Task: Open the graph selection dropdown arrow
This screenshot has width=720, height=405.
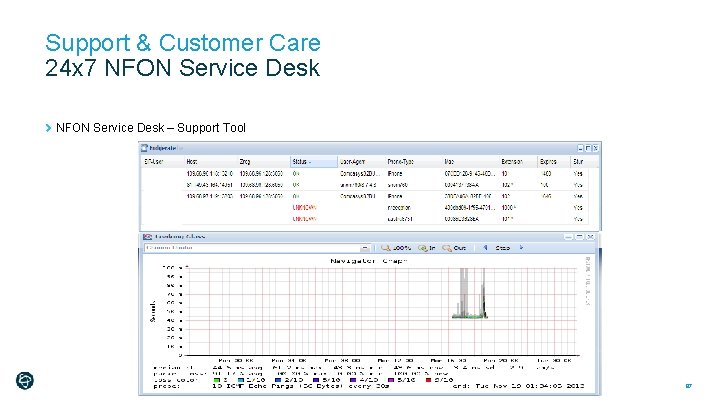Action: [365, 248]
